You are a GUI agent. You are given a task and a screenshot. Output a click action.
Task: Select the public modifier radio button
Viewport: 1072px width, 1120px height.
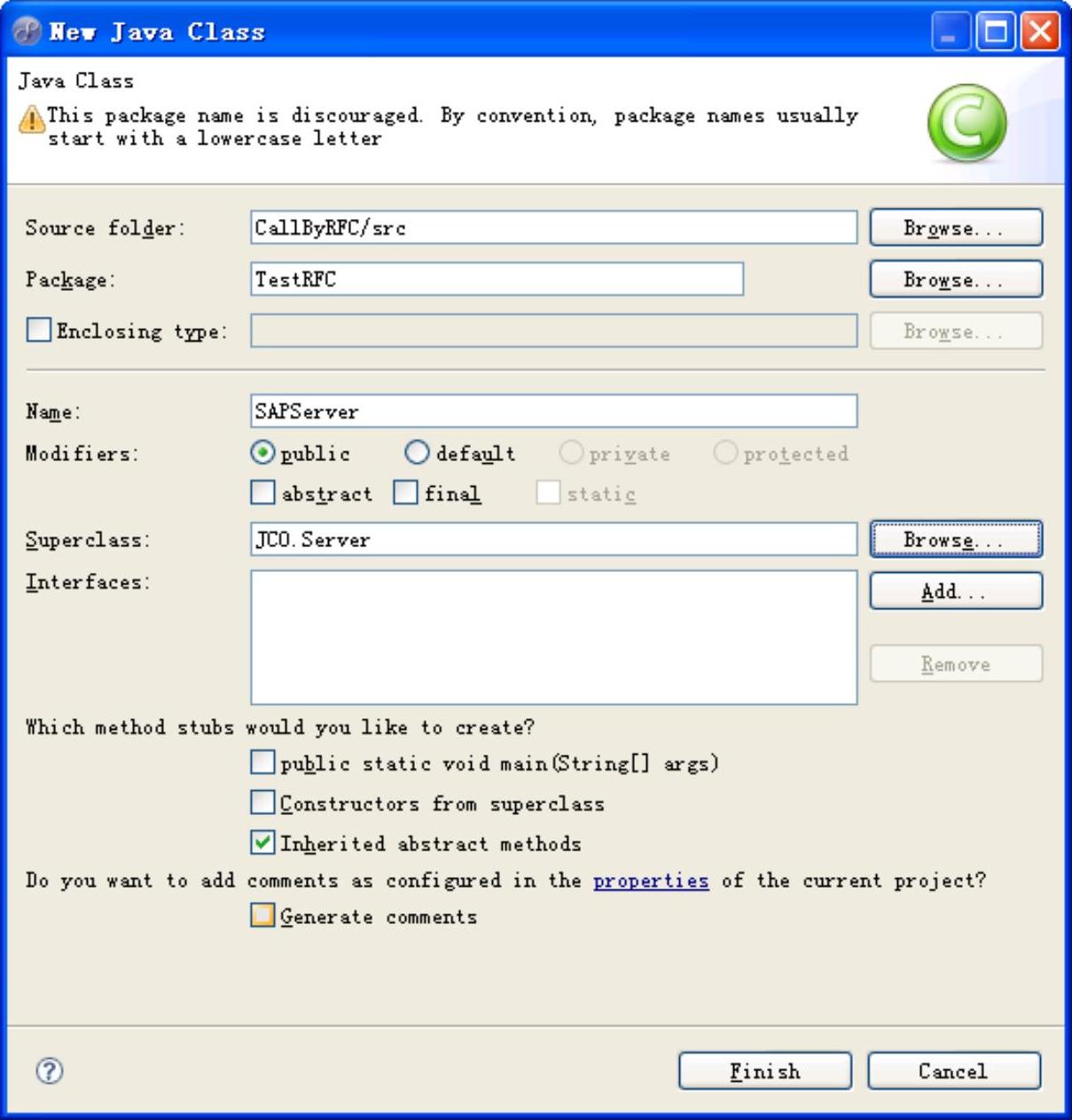tap(263, 453)
